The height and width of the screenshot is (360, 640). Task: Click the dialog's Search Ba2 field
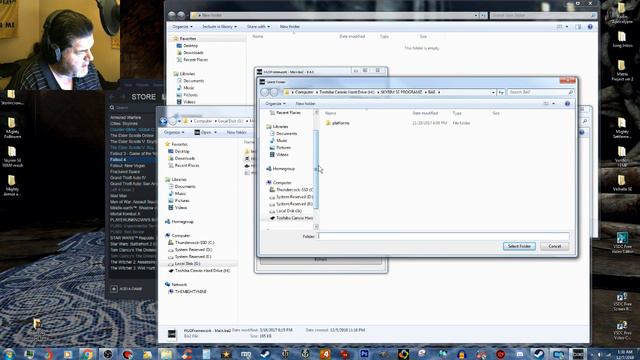540,92
